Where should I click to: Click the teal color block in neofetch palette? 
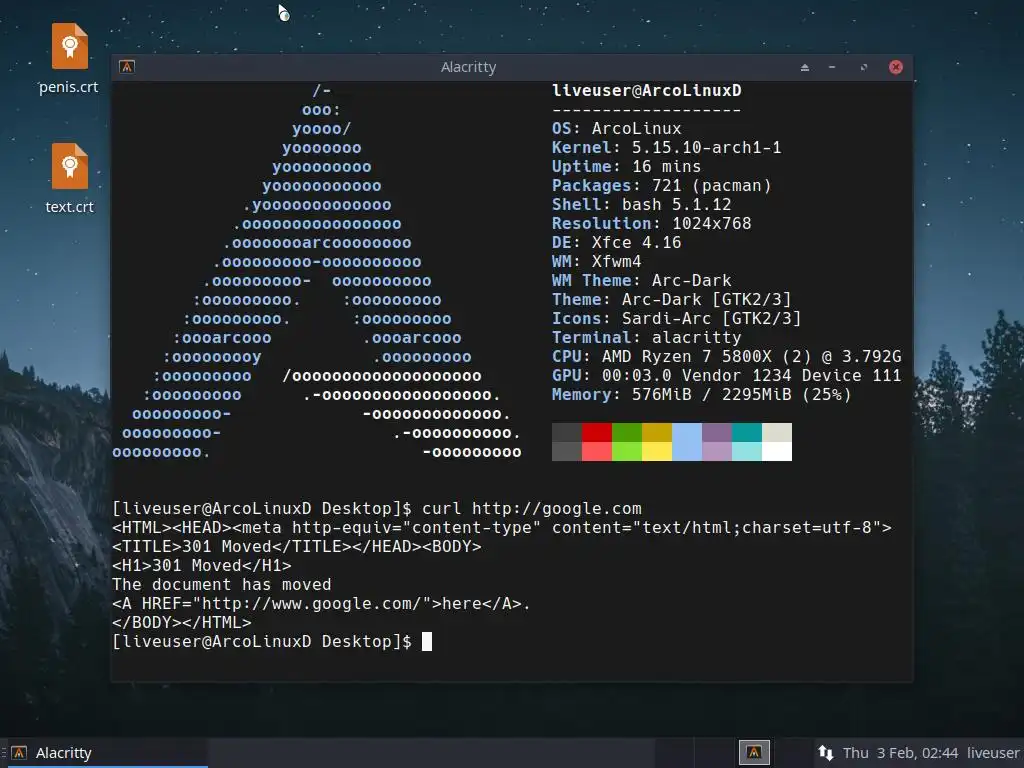pos(747,433)
